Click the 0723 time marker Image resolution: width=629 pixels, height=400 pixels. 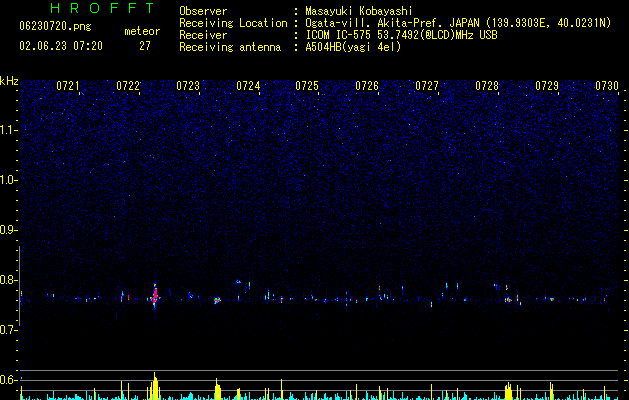coord(188,86)
